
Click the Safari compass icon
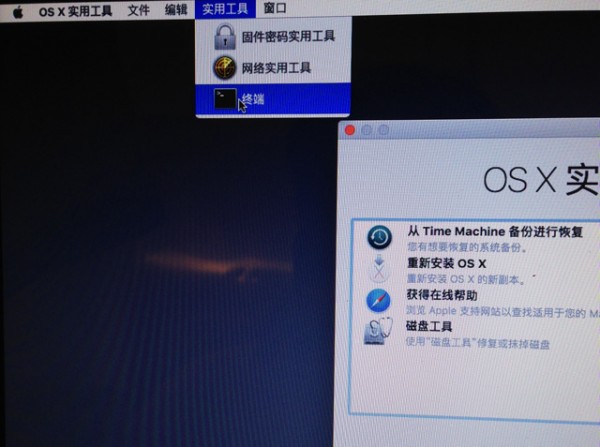pyautogui.click(x=379, y=300)
